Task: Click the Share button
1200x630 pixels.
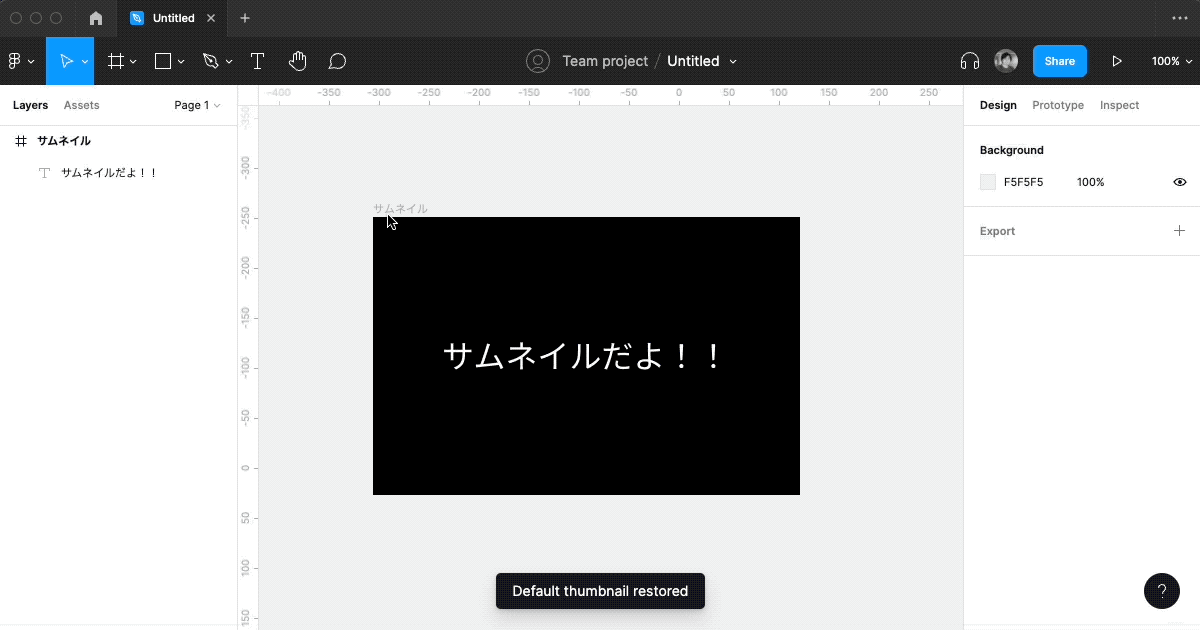Action: (x=1059, y=61)
